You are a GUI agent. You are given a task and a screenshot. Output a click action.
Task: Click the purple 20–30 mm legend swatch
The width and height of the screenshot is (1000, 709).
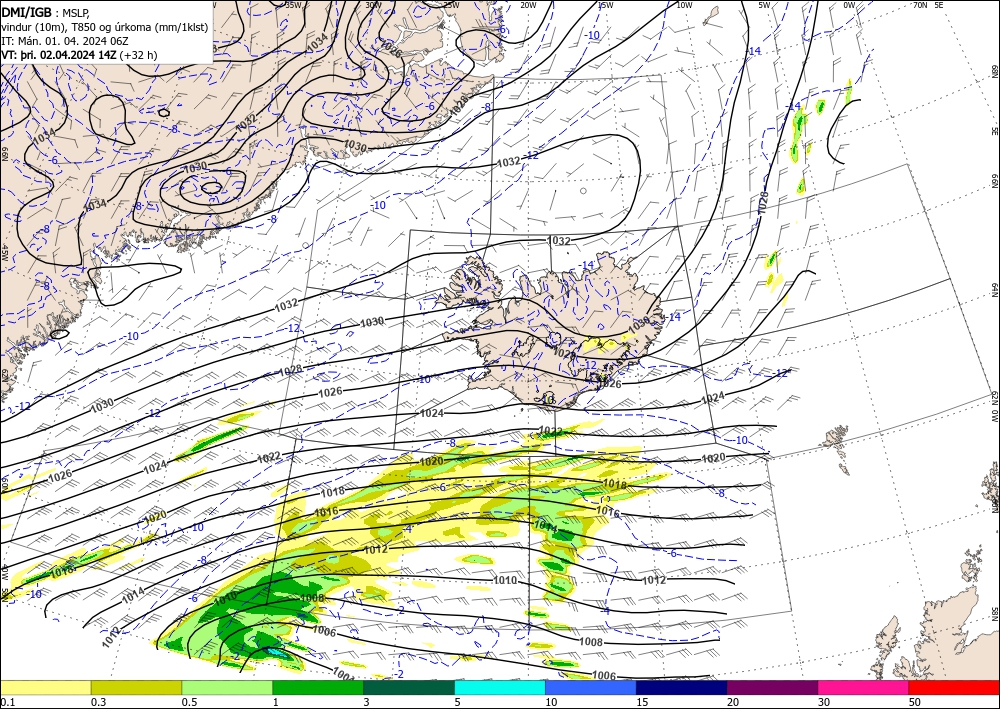[772, 687]
